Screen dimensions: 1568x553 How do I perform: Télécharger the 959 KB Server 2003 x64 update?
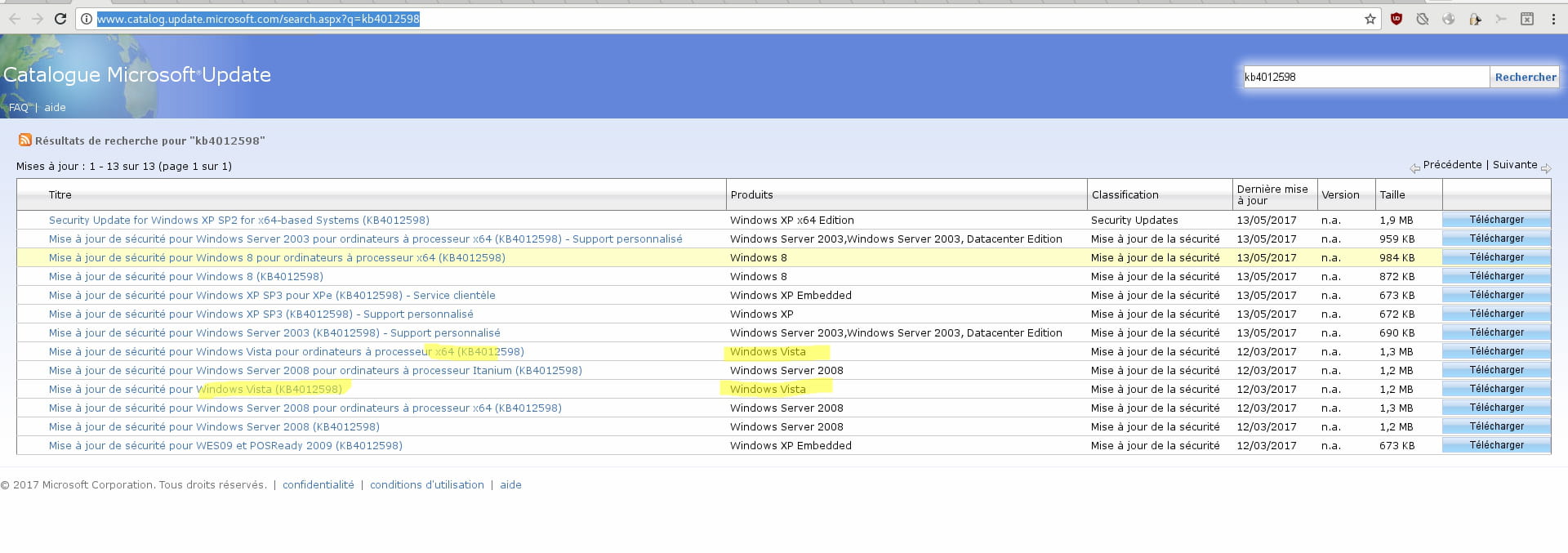[1496, 239]
